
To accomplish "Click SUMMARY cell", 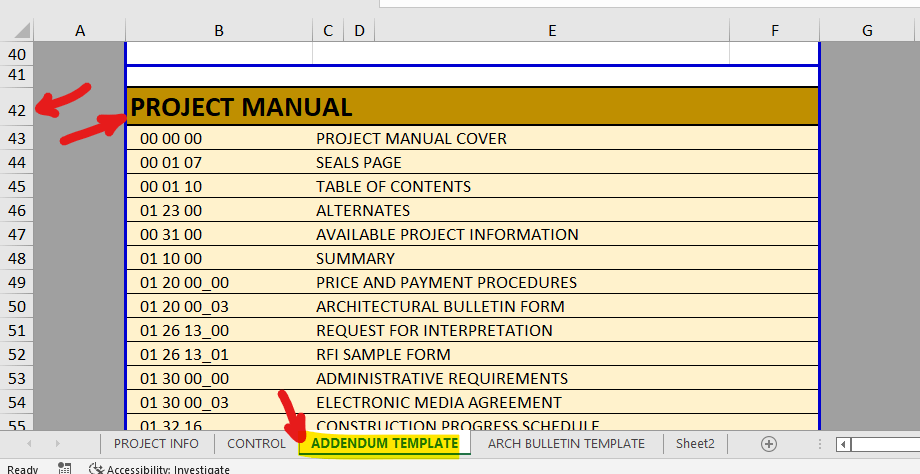I will coord(567,259).
